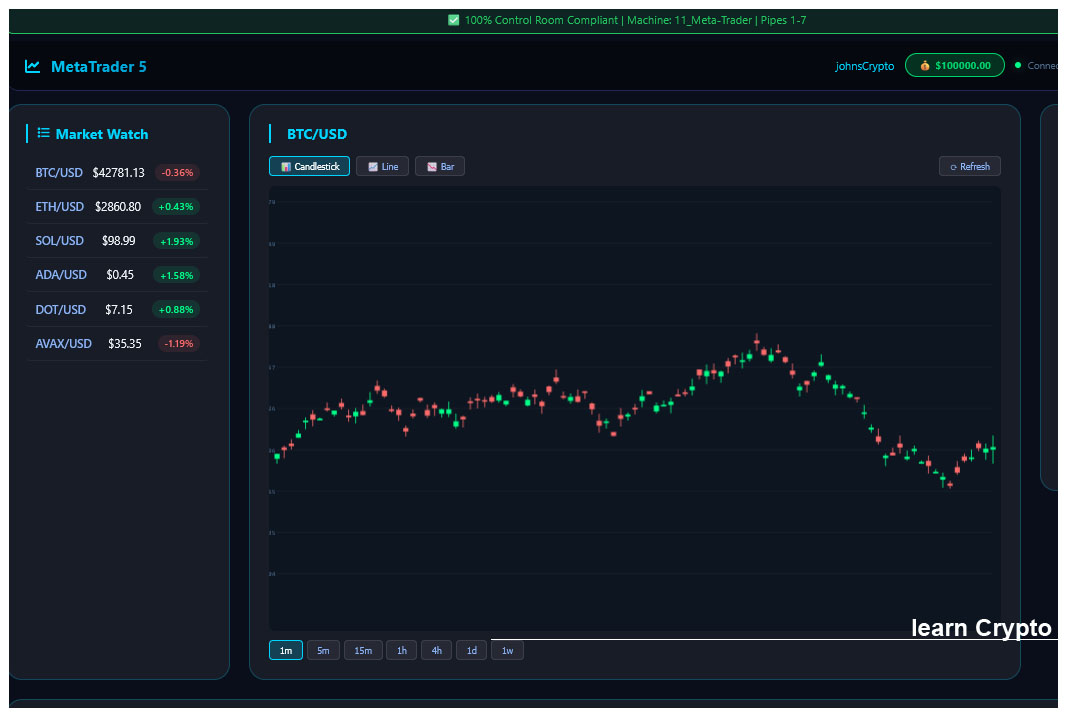Click the ETH price $2860.80

pos(118,207)
